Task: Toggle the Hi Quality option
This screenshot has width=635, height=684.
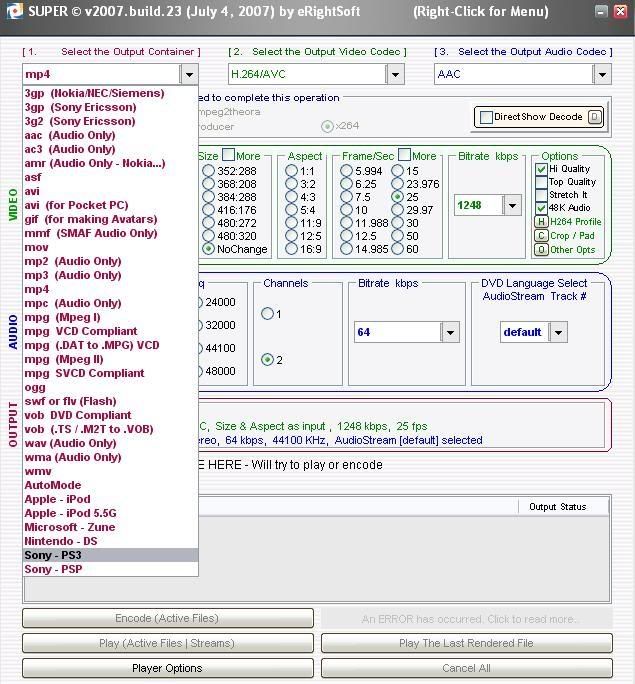Action: click(541, 169)
